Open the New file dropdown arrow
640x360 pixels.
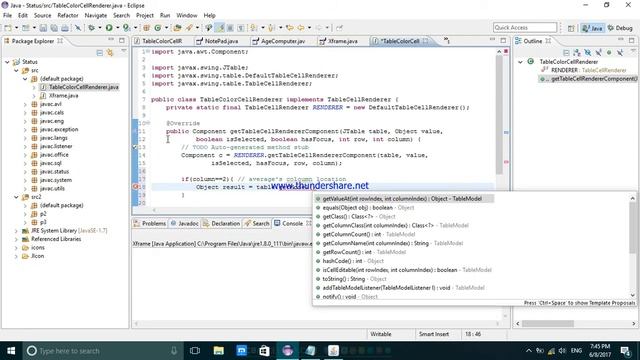coord(16,28)
